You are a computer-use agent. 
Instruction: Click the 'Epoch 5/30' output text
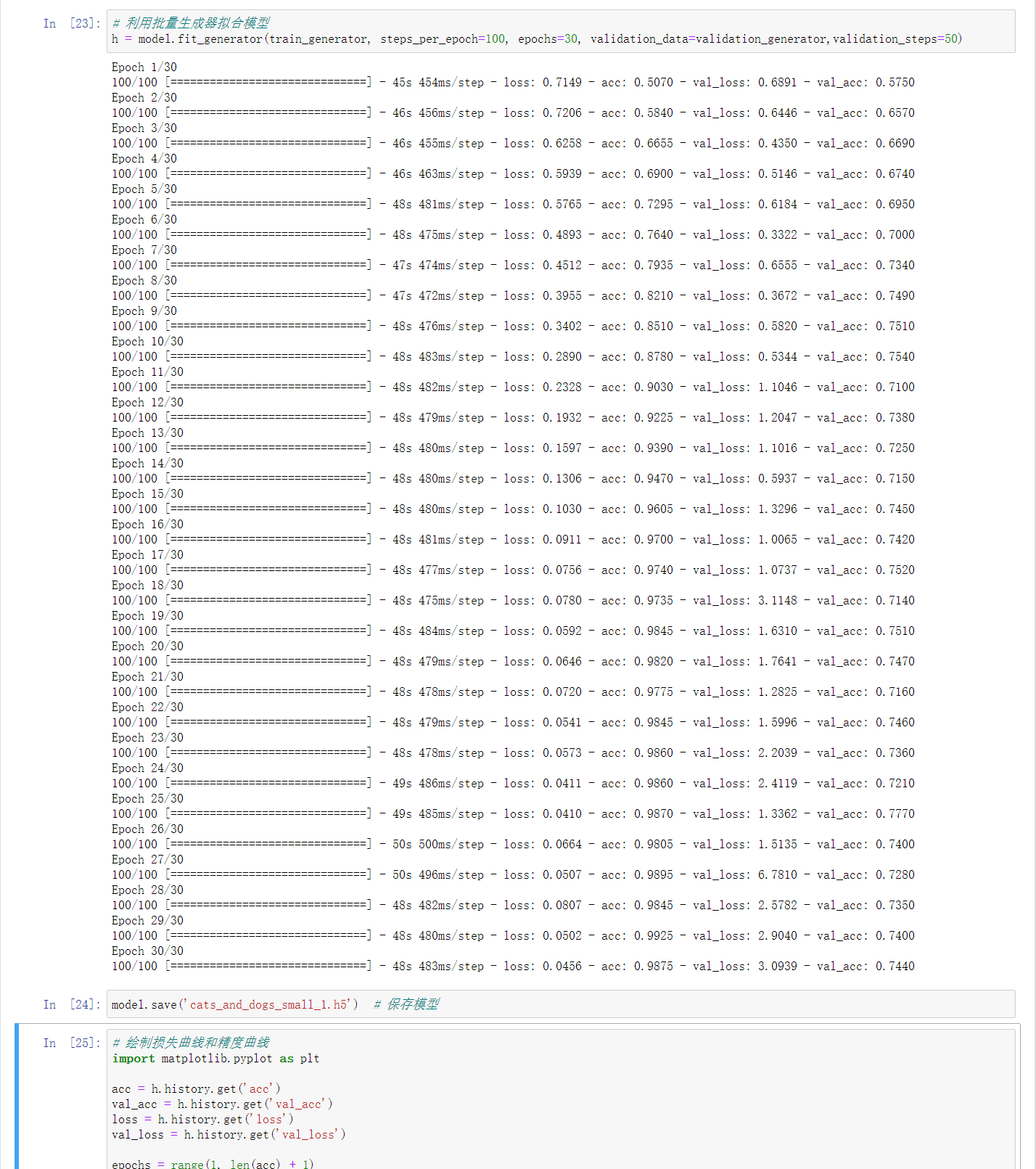point(144,189)
